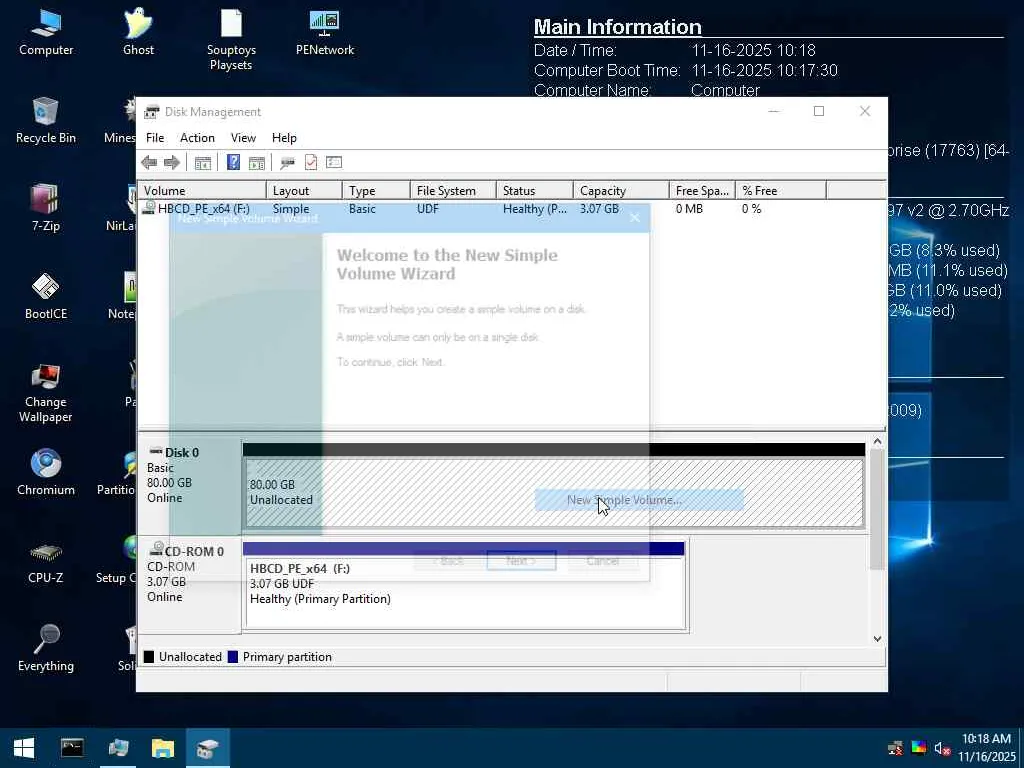Image resolution: width=1024 pixels, height=768 pixels.
Task: Sort by the Capacity column header
Action: click(x=621, y=191)
